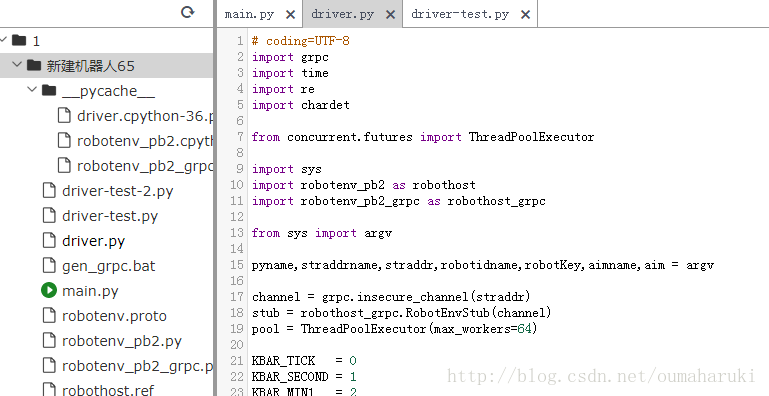Select robotenv_pb2.py in the file tree

(122, 341)
